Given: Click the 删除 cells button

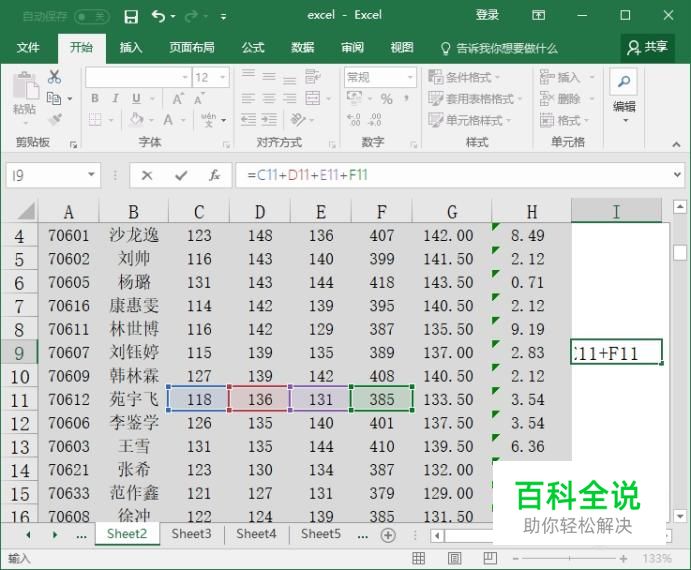Looking at the screenshot, I should click(x=567, y=98).
